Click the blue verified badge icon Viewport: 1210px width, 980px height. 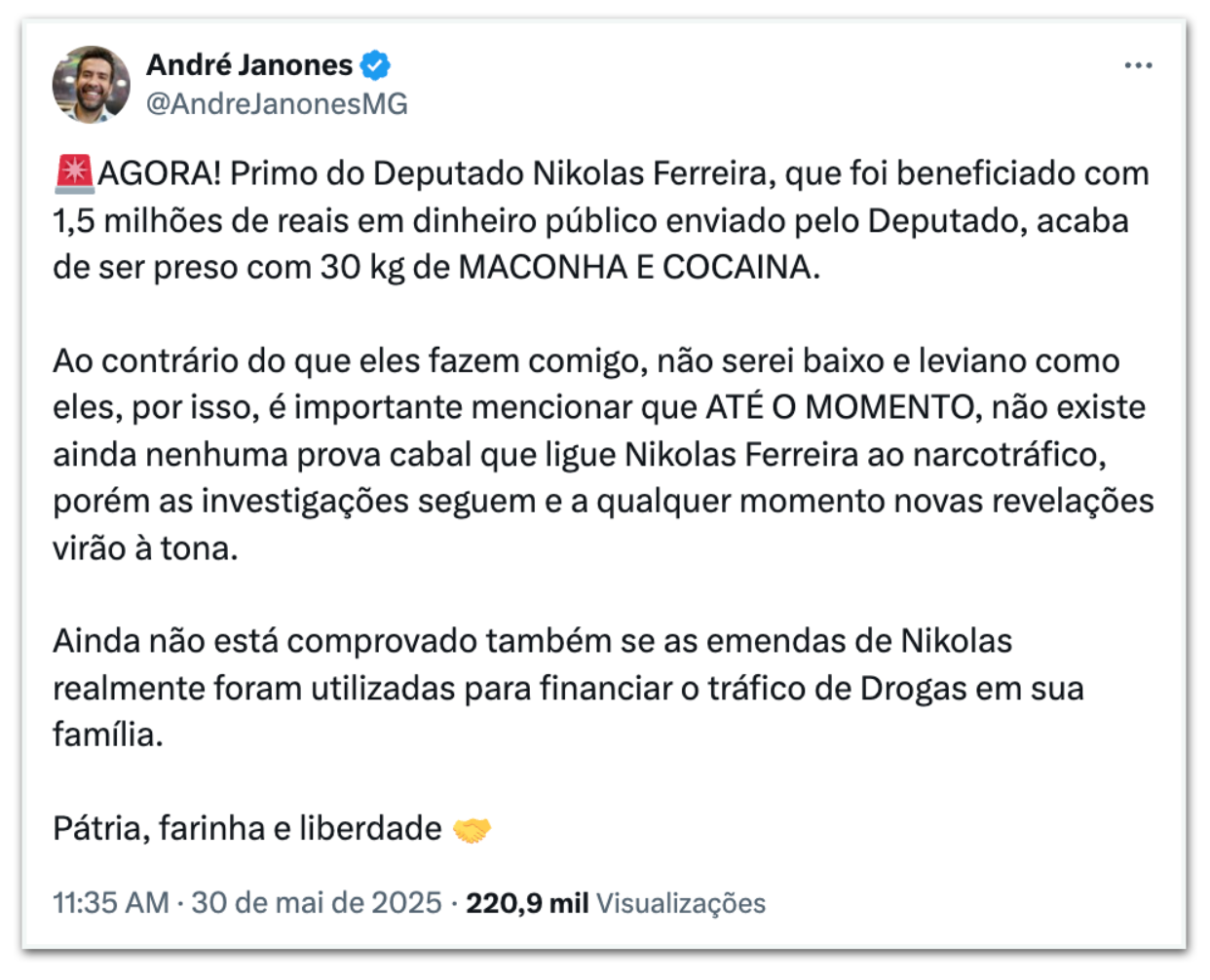click(375, 65)
